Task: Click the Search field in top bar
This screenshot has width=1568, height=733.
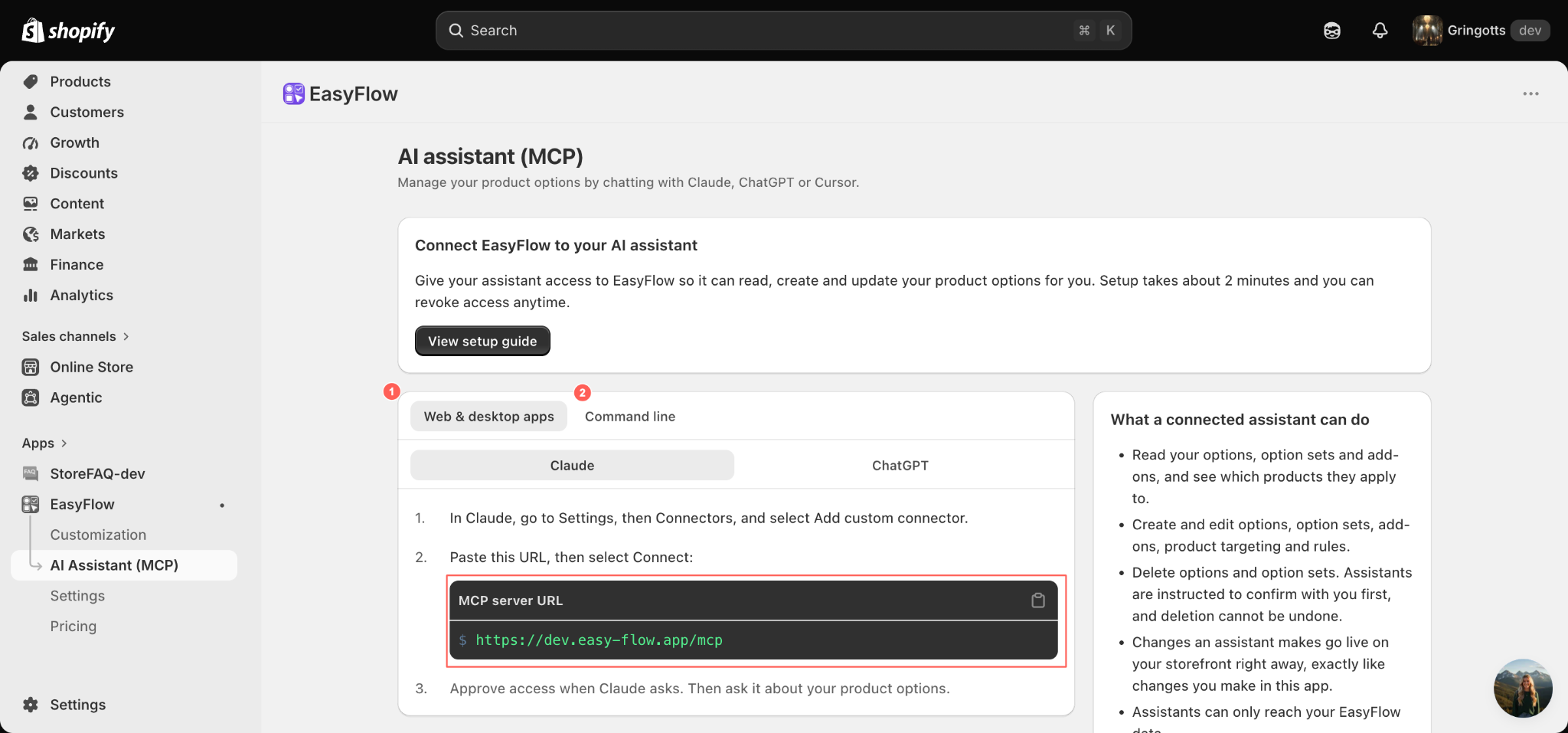Action: pos(783,31)
